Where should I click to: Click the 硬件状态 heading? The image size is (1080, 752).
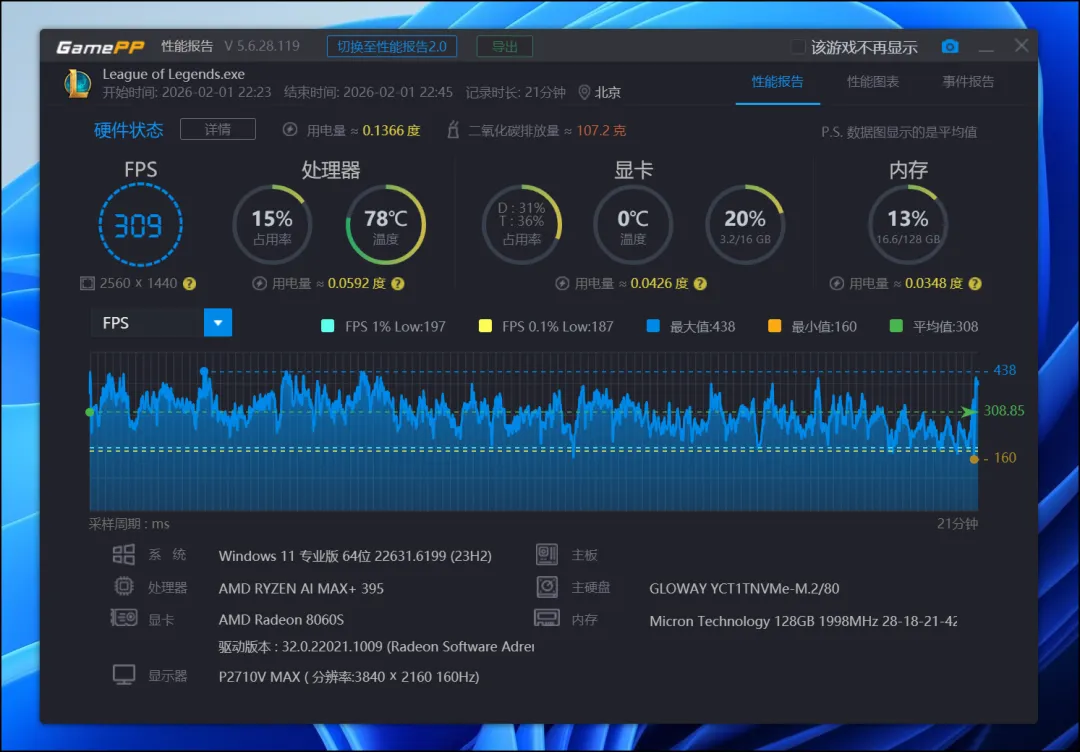(129, 130)
